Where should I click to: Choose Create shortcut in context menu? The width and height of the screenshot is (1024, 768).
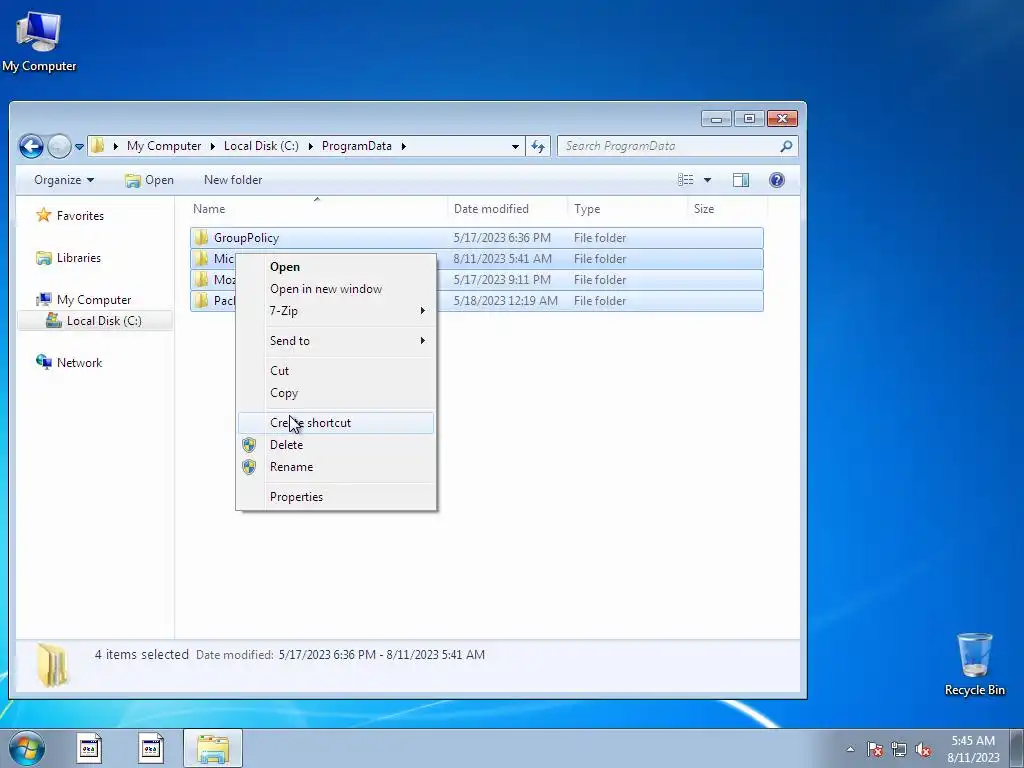(x=336, y=423)
